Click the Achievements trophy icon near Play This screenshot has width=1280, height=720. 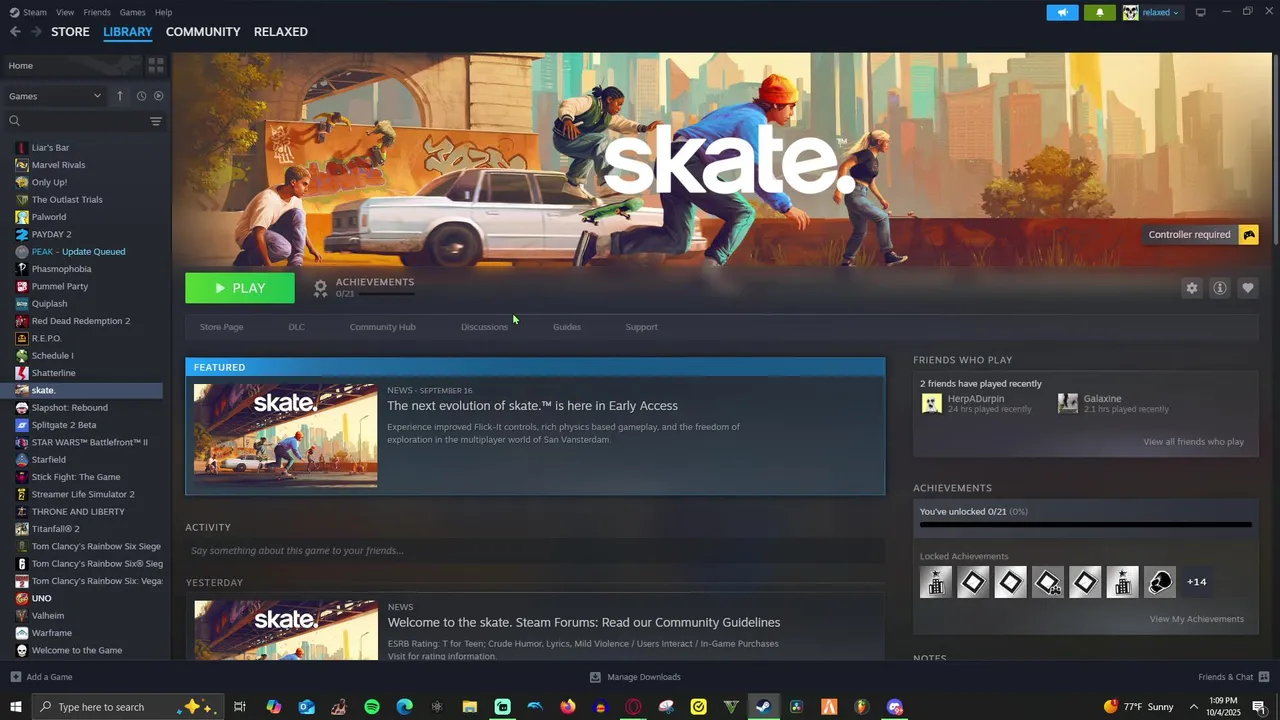[x=320, y=288]
